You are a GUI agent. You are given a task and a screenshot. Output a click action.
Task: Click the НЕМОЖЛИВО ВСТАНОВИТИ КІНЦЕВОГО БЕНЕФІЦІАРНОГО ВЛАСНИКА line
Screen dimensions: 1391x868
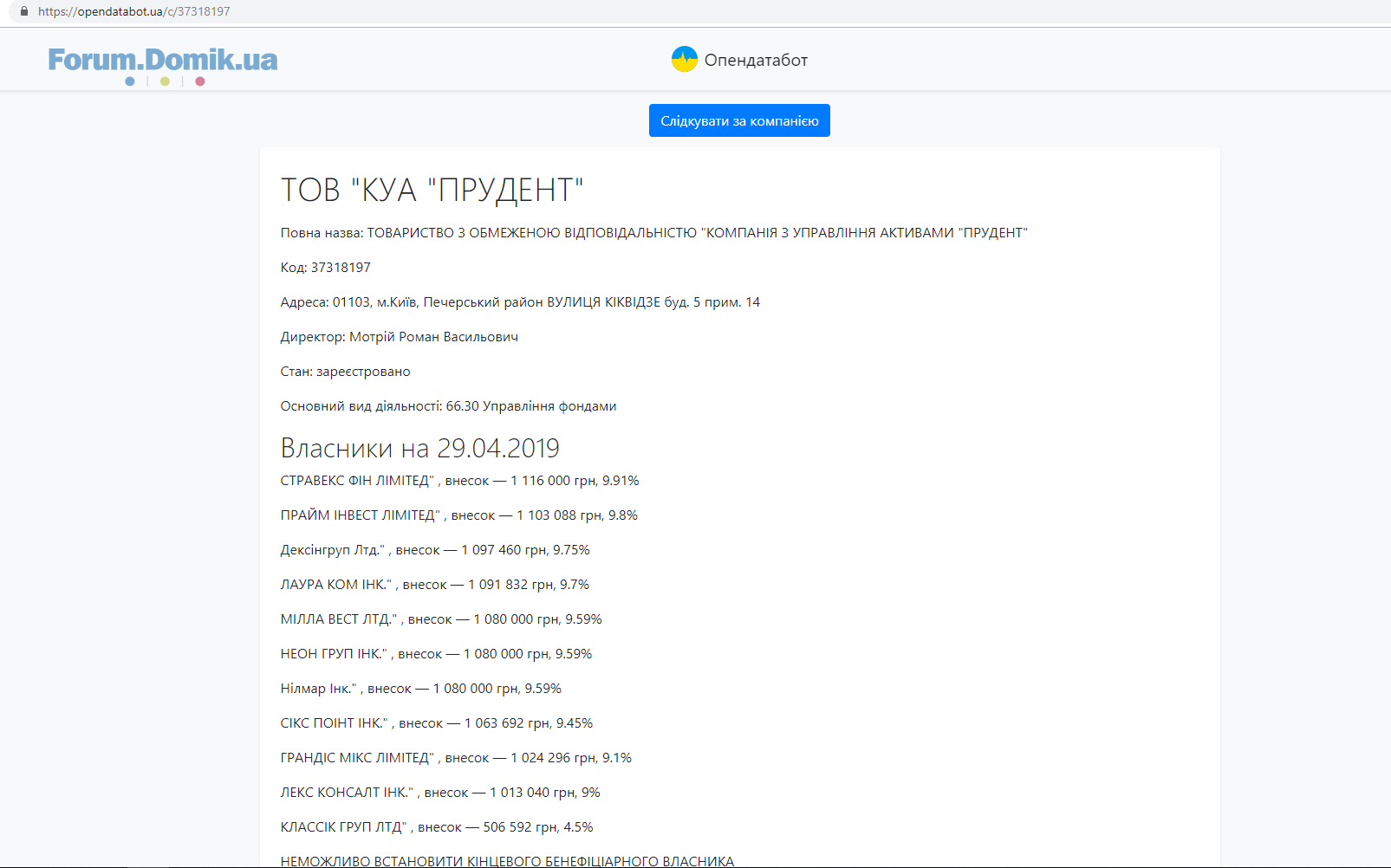[x=508, y=861]
